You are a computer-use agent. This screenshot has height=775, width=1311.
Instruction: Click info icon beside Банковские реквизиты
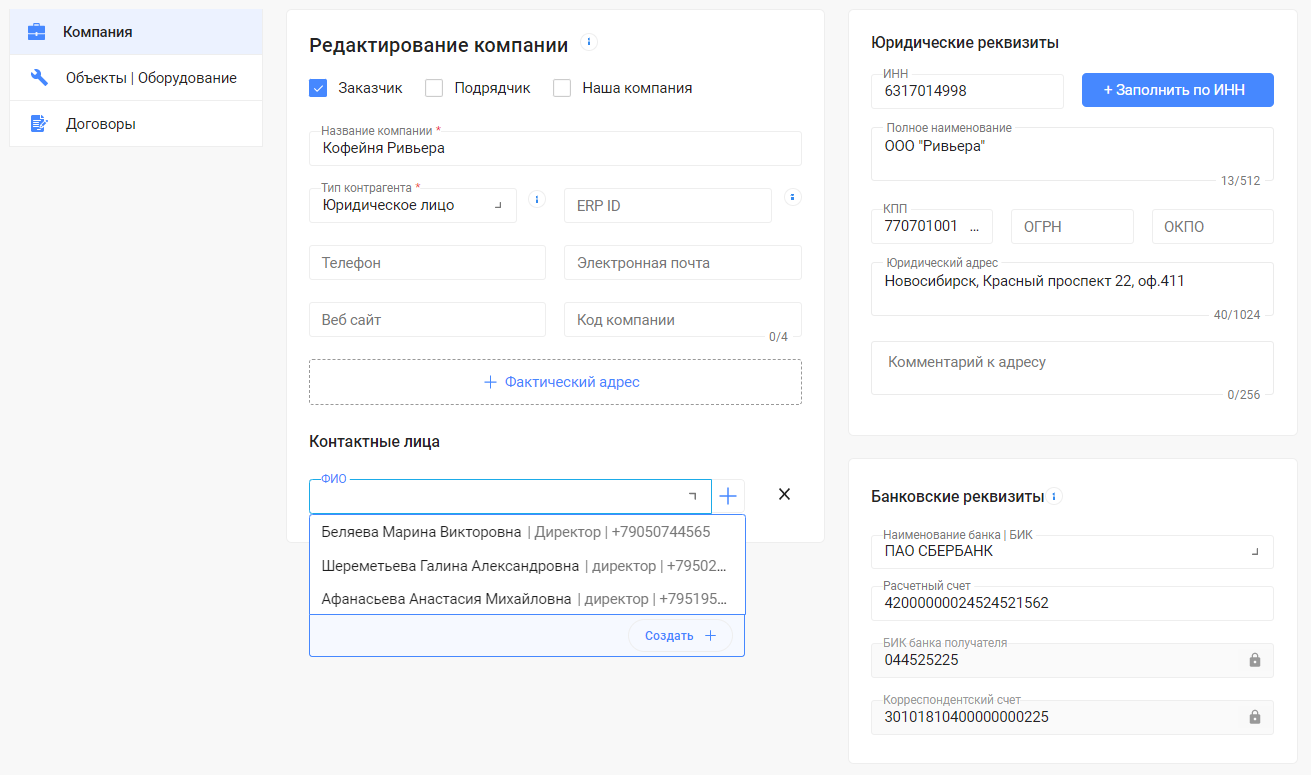point(1055,496)
